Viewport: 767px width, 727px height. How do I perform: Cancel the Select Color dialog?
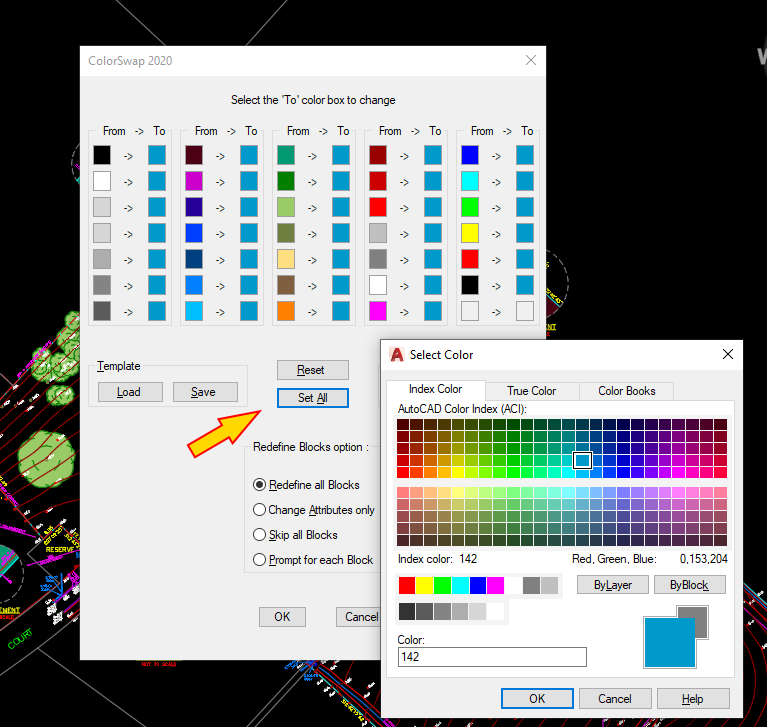(x=615, y=698)
